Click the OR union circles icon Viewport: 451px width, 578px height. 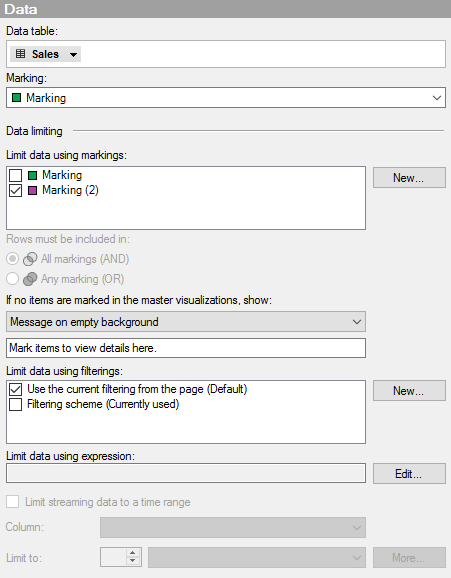30,279
